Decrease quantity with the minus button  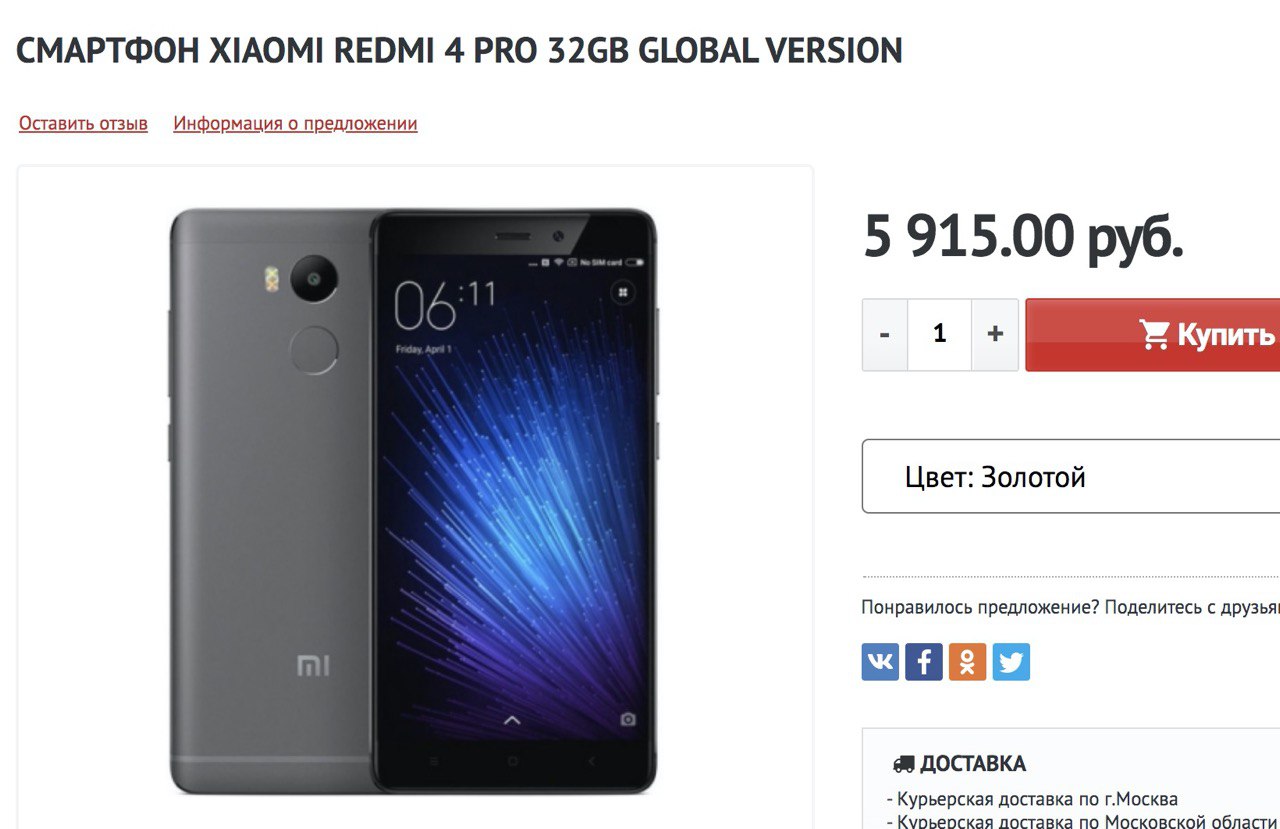(x=885, y=335)
